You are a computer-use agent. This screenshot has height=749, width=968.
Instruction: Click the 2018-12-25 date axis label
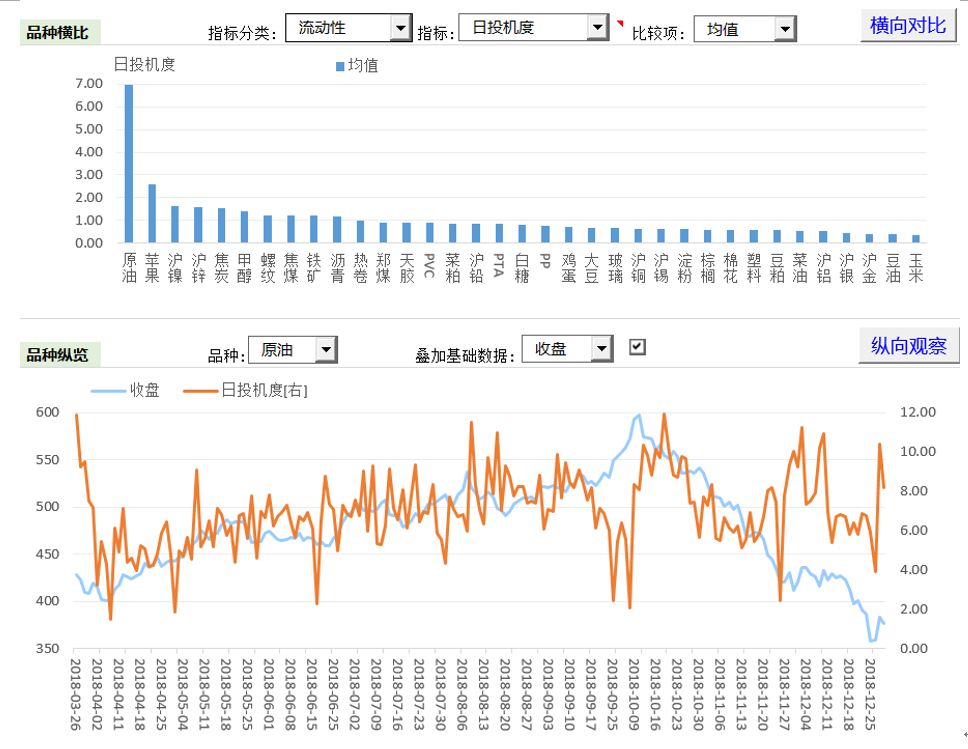[871, 698]
